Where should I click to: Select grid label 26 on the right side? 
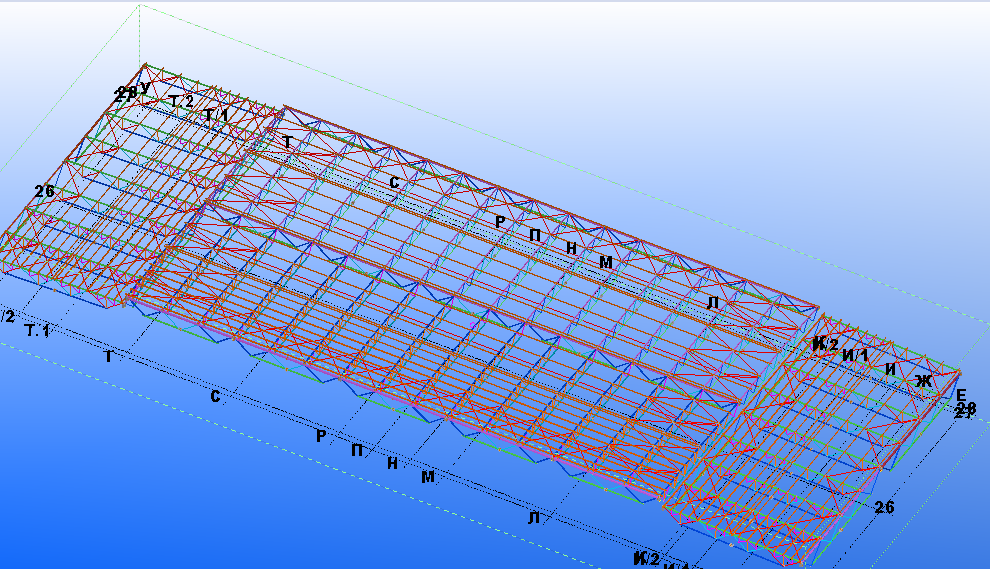pyautogui.click(x=884, y=507)
